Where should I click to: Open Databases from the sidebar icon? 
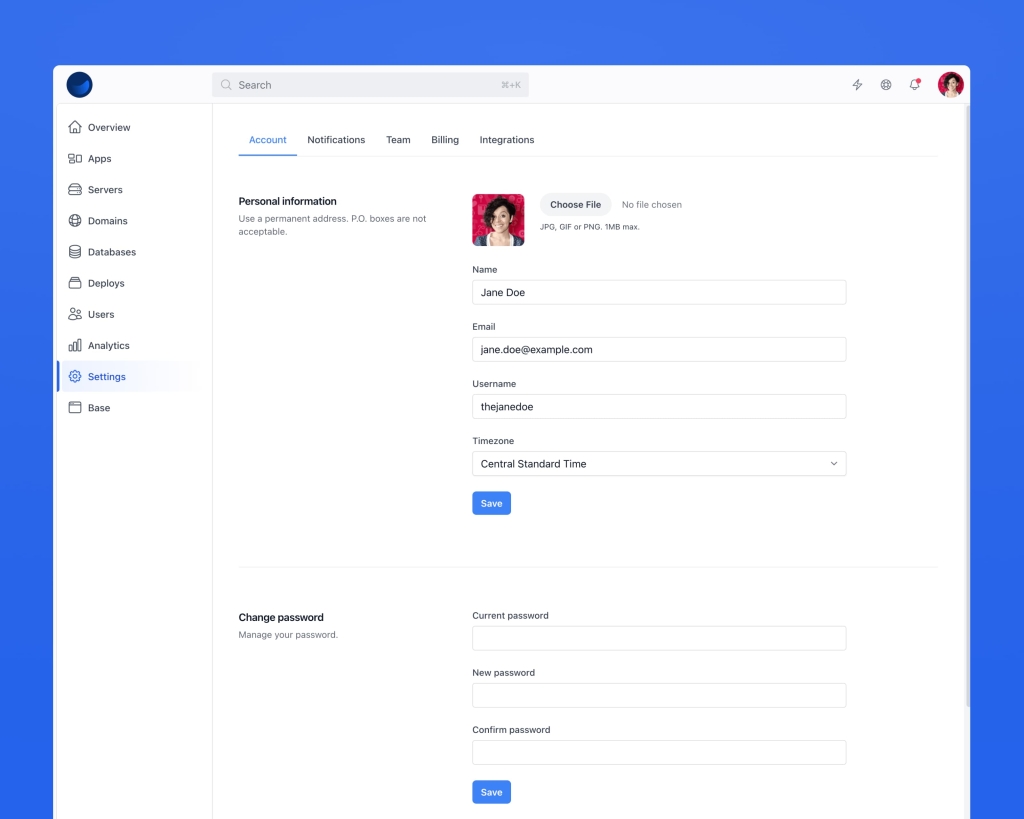click(x=75, y=252)
